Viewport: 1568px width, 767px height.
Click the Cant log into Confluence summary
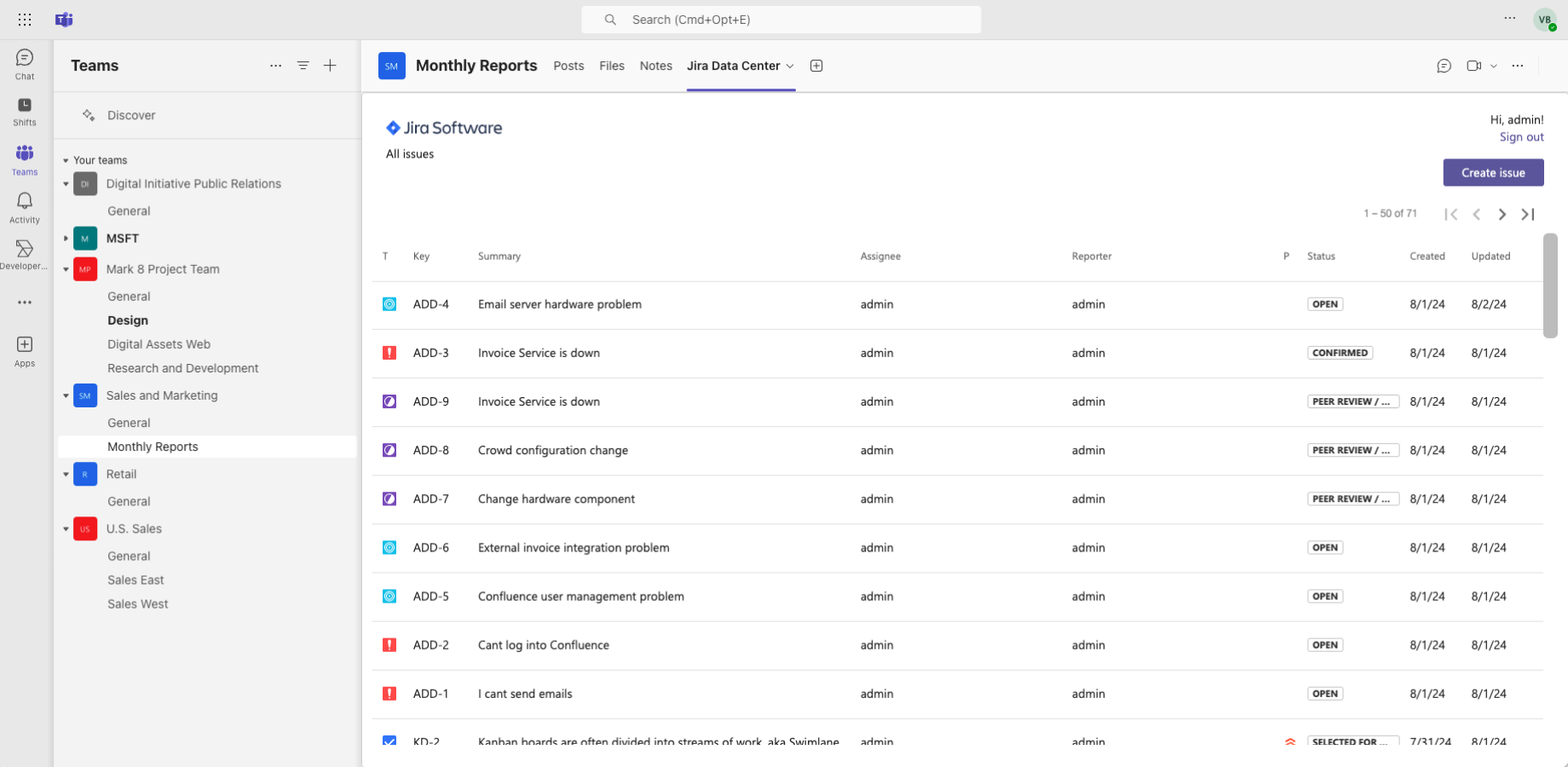(544, 645)
